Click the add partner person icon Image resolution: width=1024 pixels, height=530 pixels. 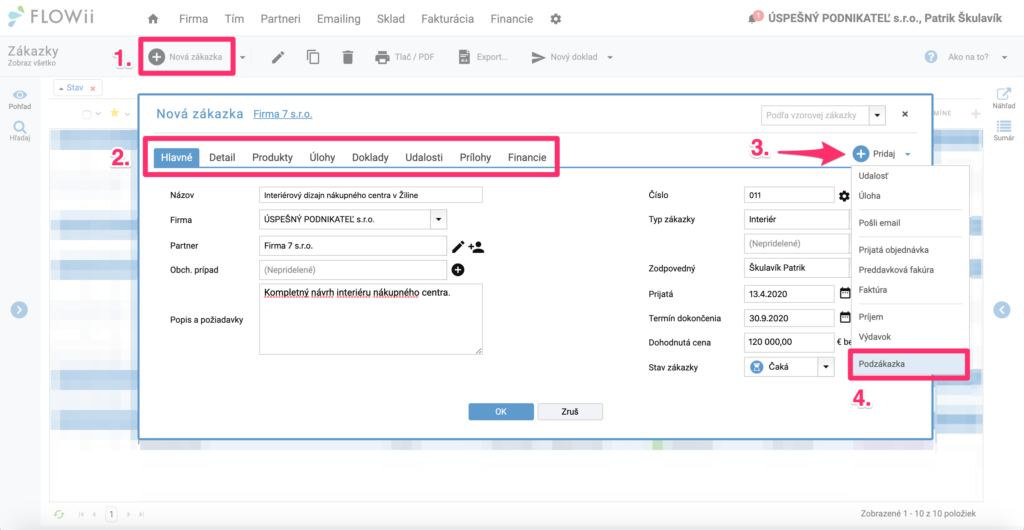(476, 247)
